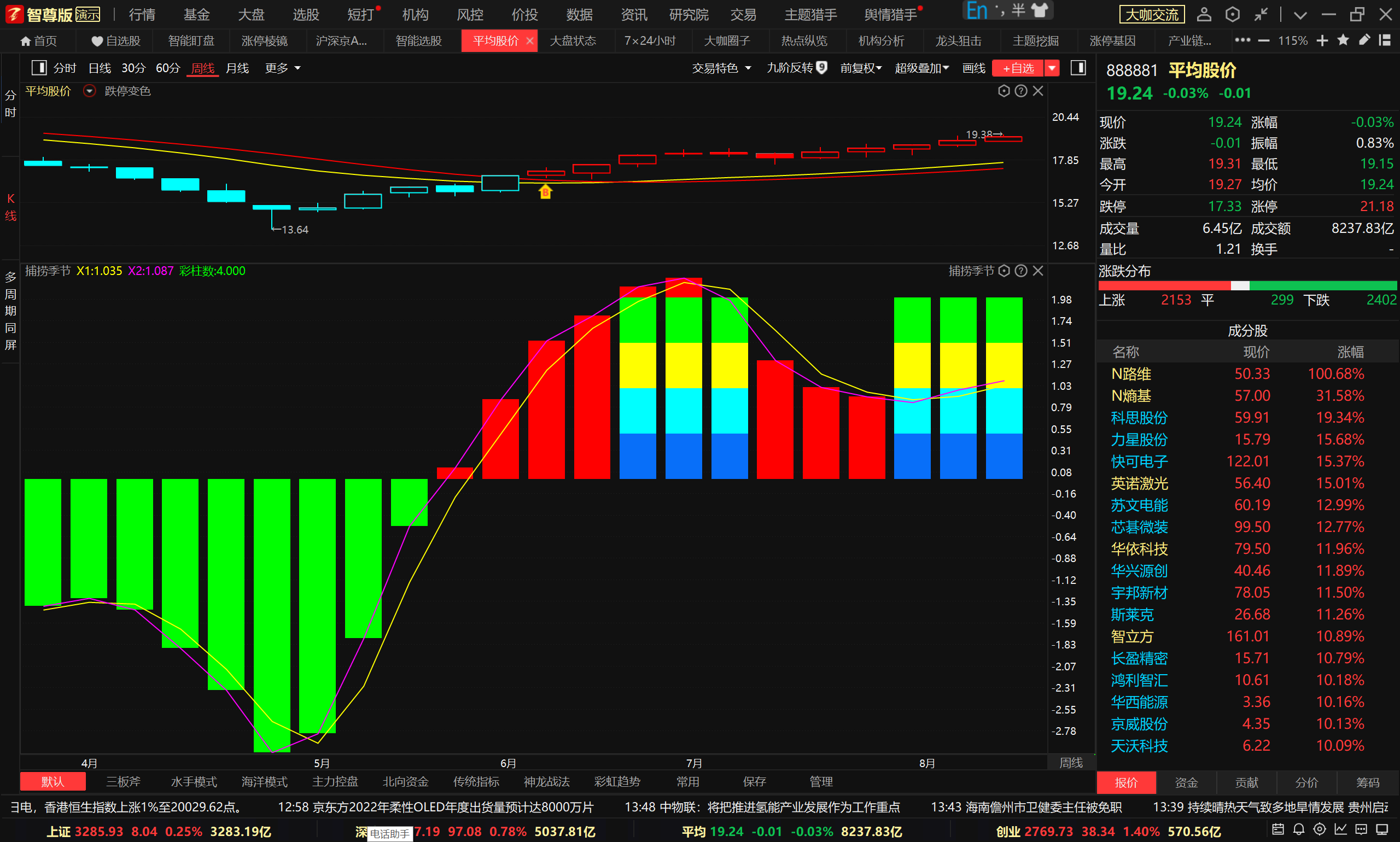Click the 科思股份 stock link

pos(1139,418)
